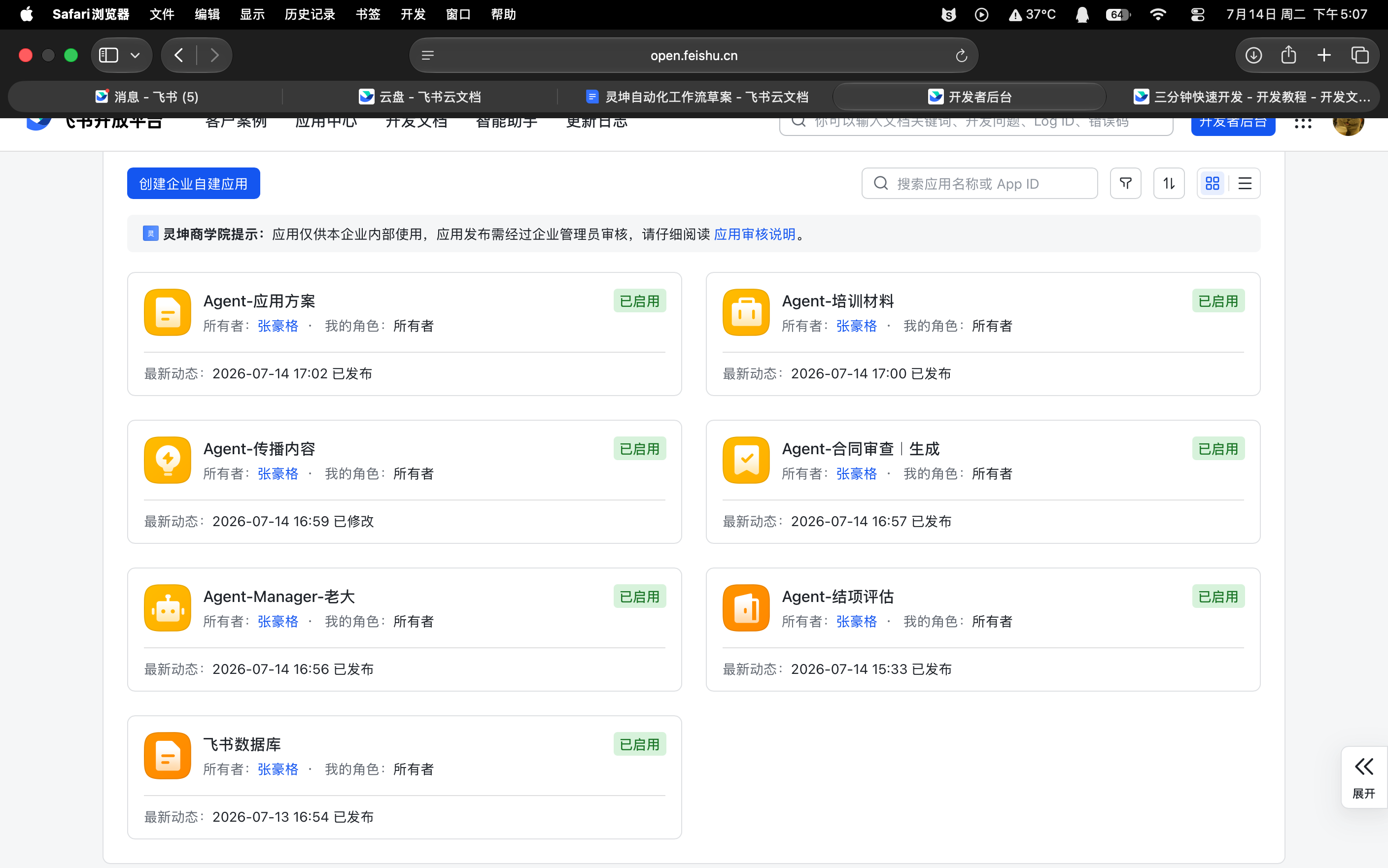Viewport: 1388px width, 868px height.
Task: Switch to the 三分钟快速开发 tab
Action: click(1252, 97)
